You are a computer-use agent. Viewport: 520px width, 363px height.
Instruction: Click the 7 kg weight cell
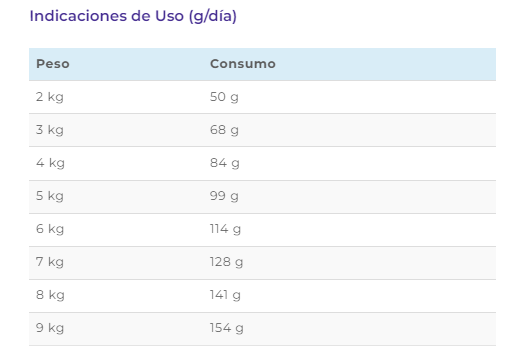50,262
